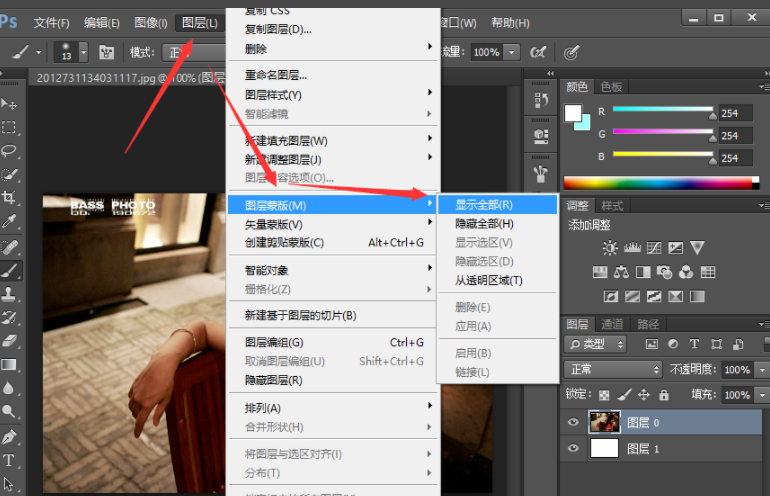Add a Channel Mixer adjustment
Viewport: 770px width, 496px height.
coord(686,272)
